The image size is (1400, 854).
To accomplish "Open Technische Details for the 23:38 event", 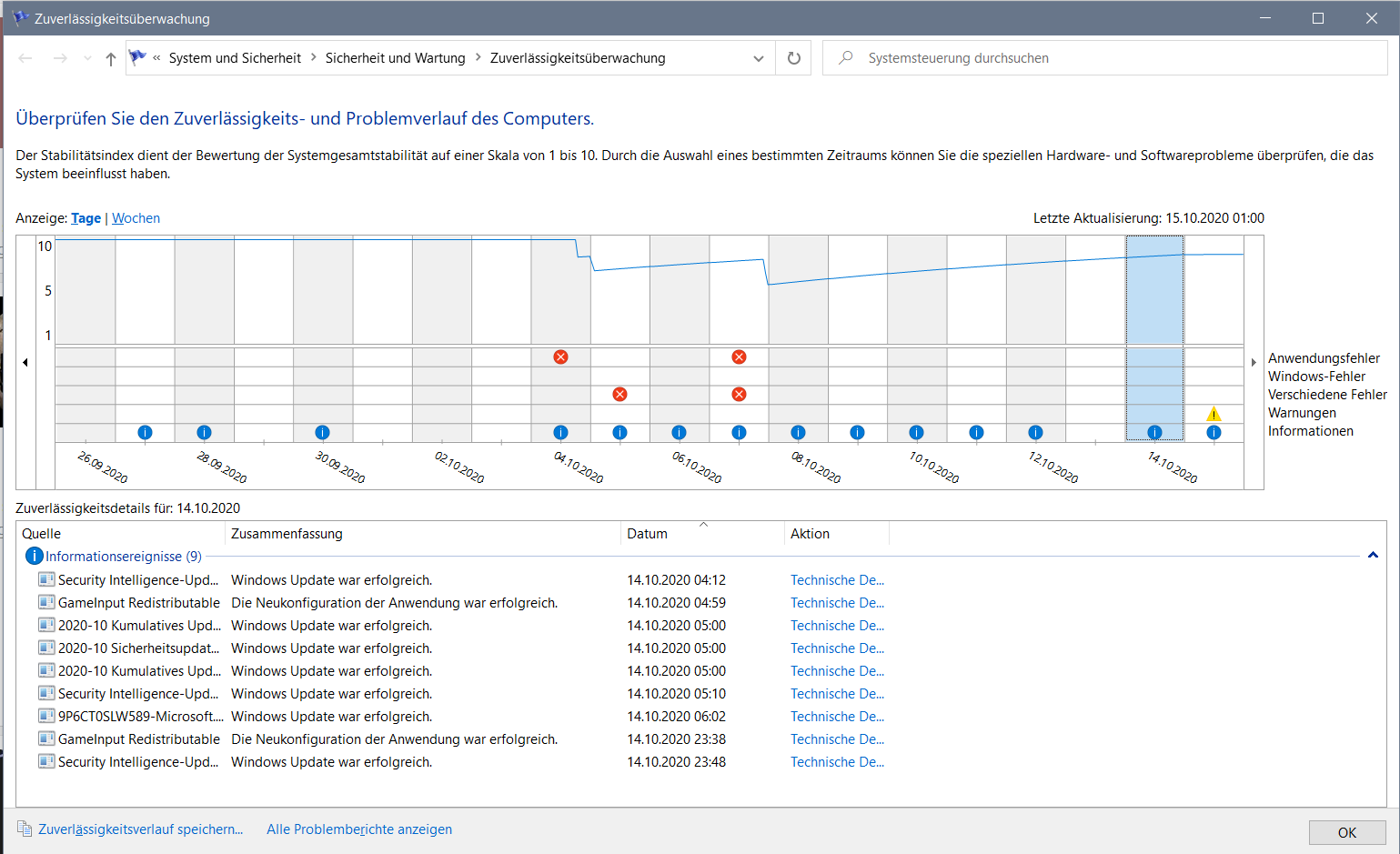I will (837, 739).
